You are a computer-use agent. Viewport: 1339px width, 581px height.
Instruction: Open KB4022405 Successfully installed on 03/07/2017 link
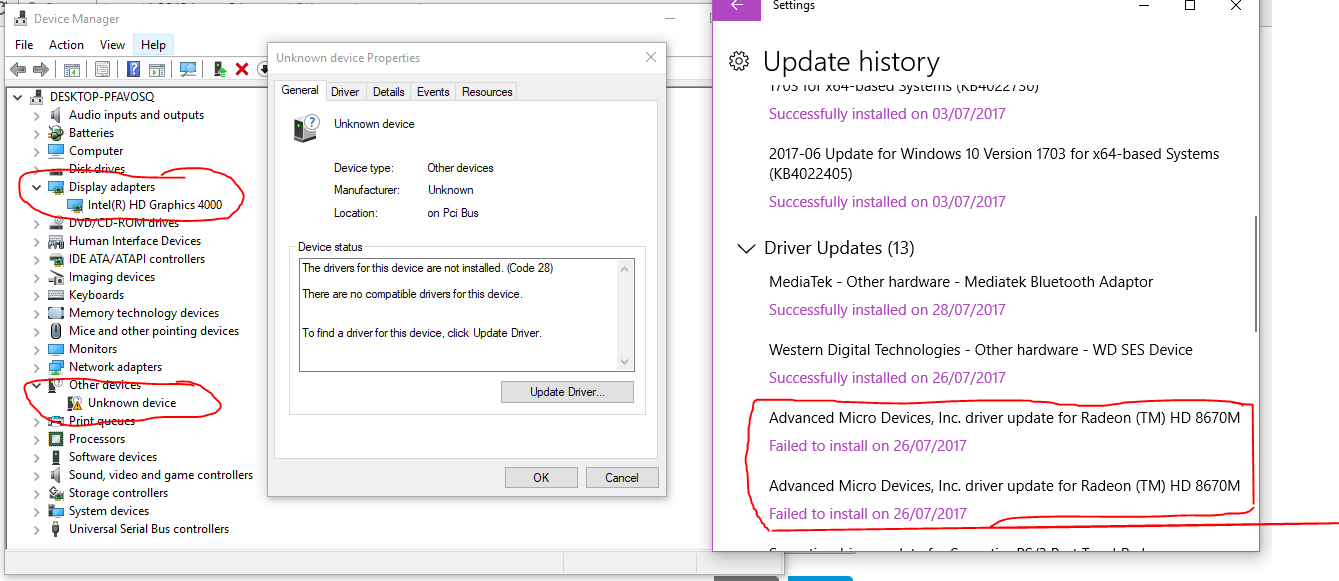click(887, 202)
